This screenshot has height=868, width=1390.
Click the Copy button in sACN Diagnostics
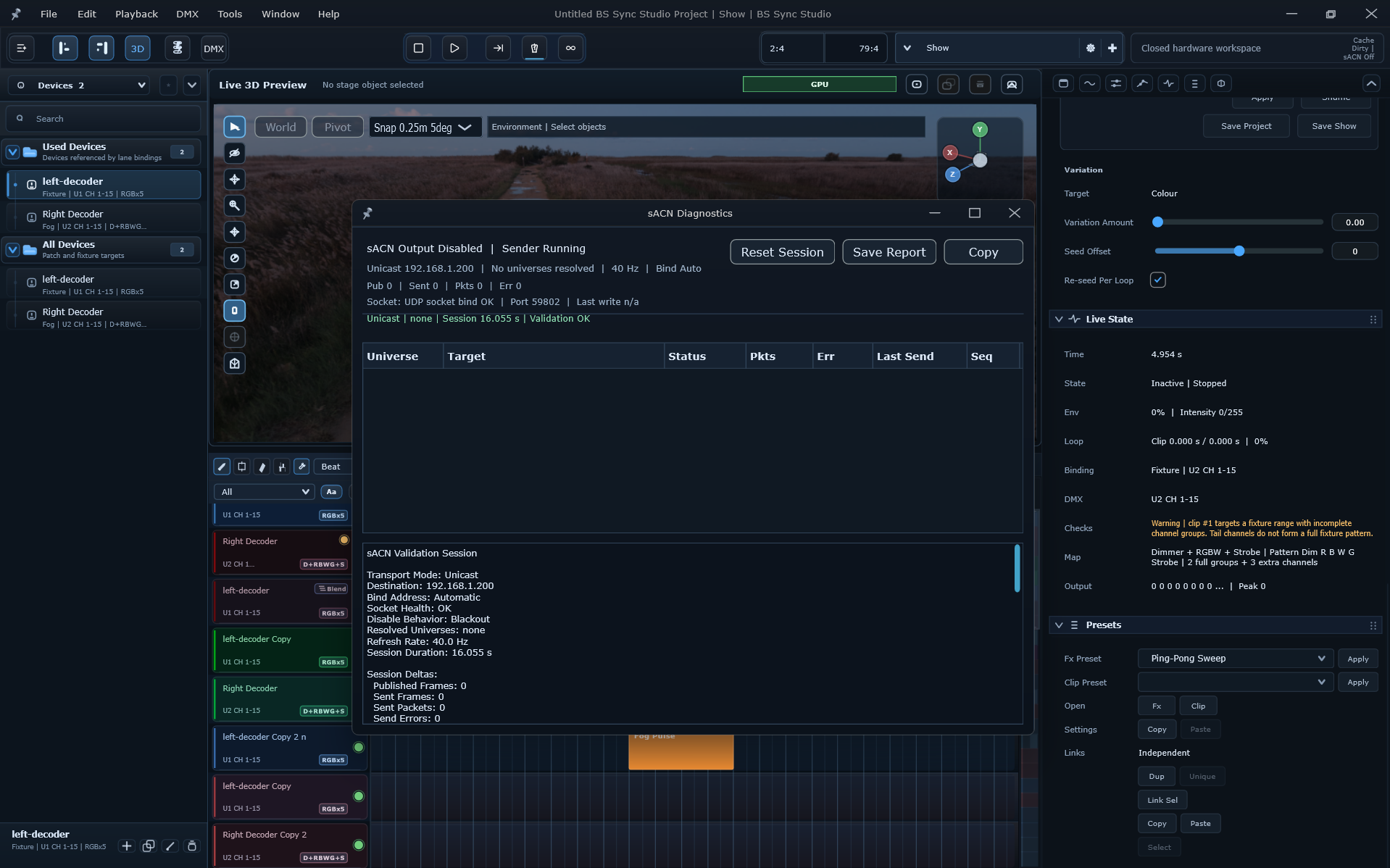coord(983,252)
